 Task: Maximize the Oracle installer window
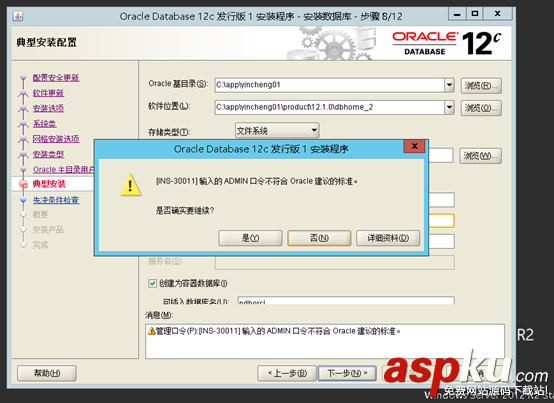tap(475, 14)
